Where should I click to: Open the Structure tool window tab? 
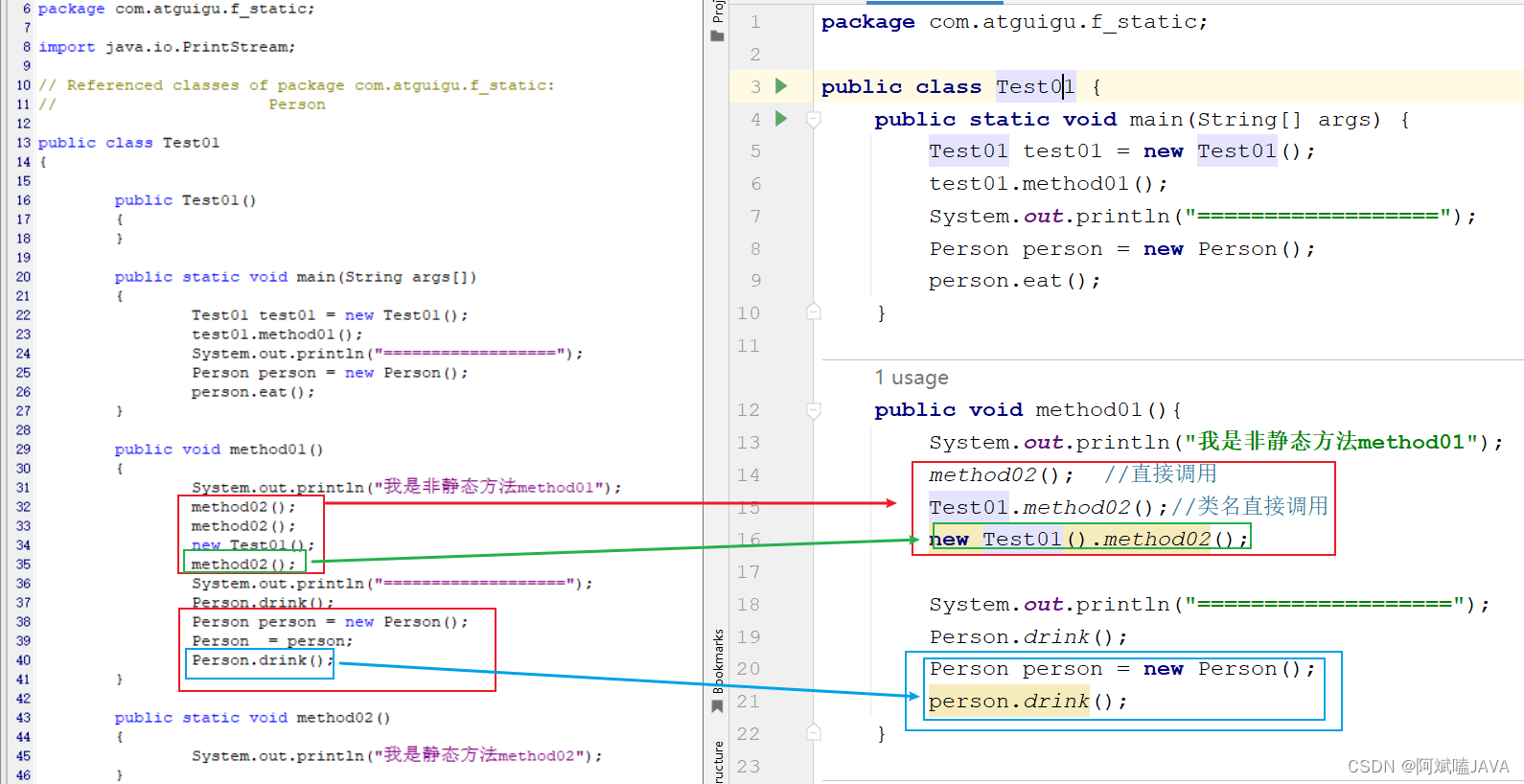tap(718, 762)
